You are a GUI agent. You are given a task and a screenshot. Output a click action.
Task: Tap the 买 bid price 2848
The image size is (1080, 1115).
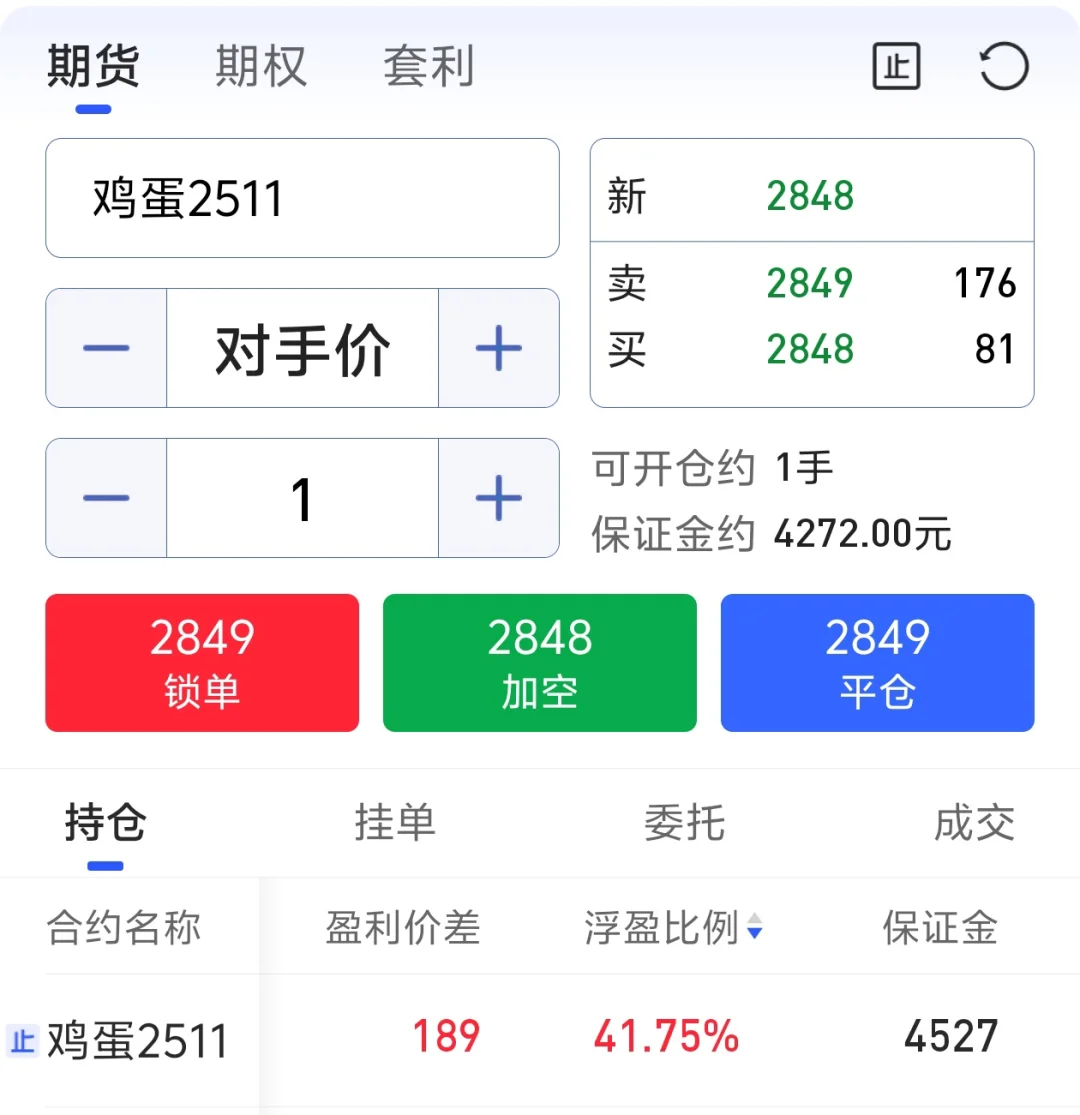click(810, 349)
